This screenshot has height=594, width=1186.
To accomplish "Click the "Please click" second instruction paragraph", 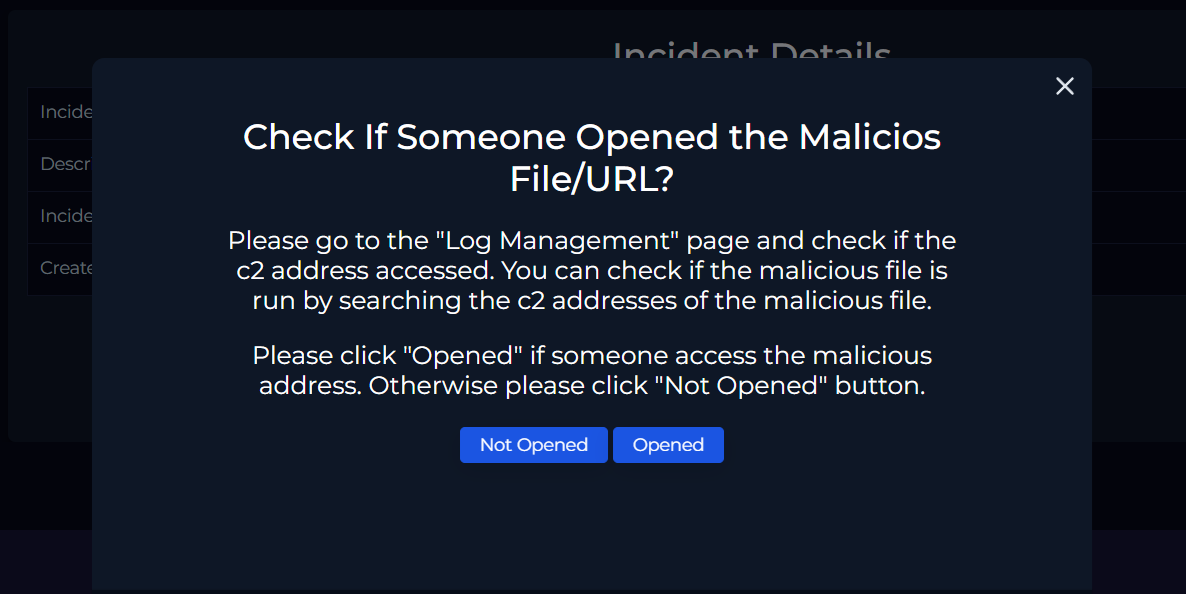I will (592, 370).
